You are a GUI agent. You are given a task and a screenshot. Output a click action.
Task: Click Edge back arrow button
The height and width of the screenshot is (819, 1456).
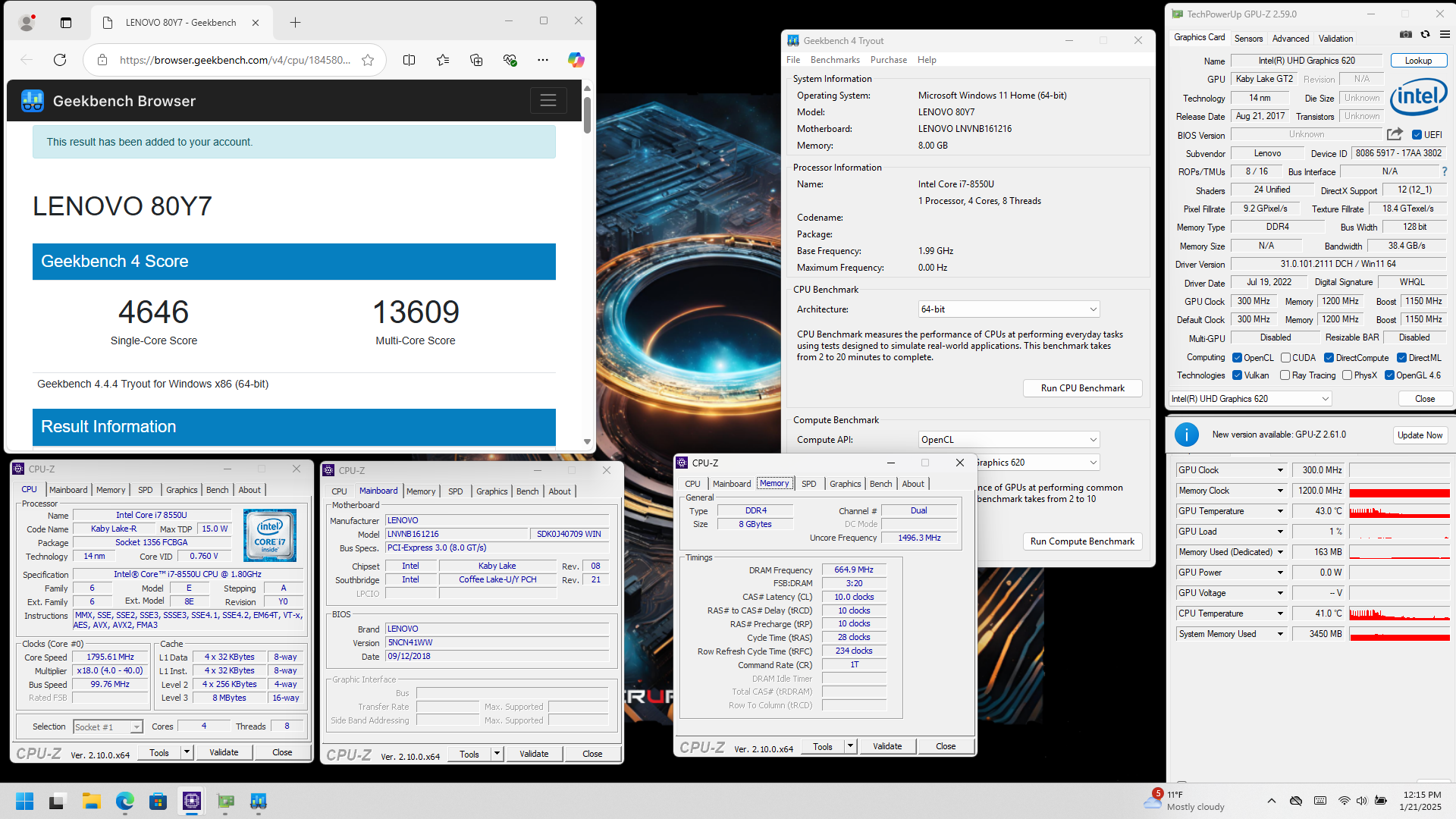[27, 60]
